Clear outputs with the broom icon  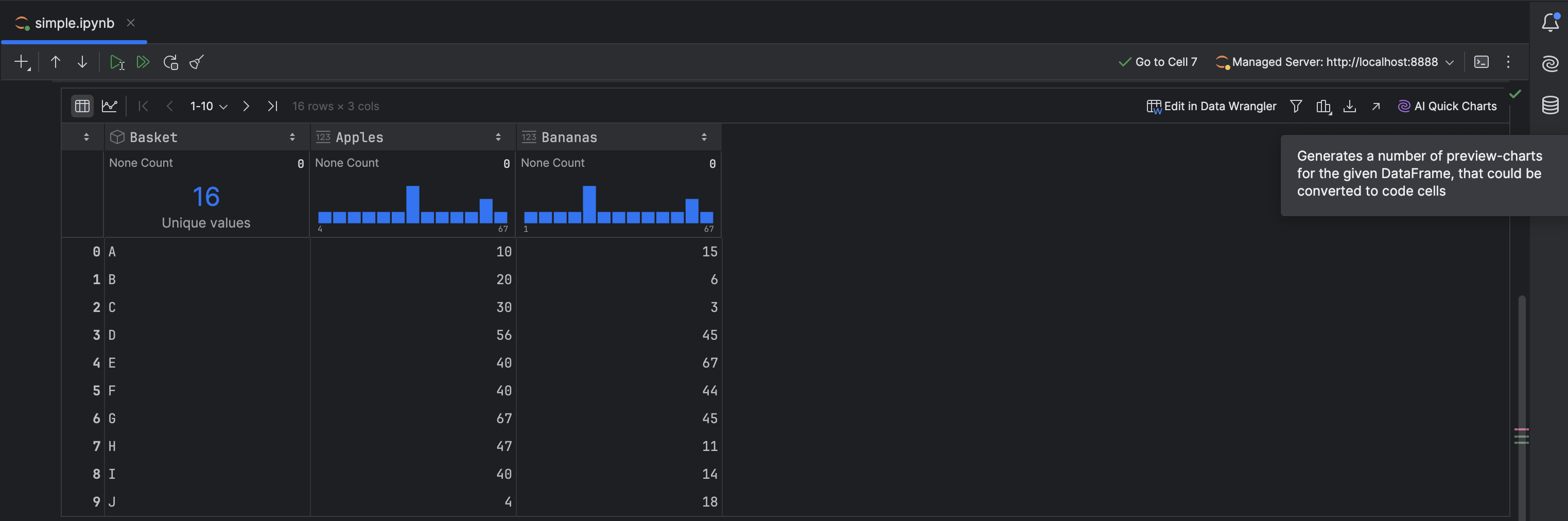coord(197,62)
